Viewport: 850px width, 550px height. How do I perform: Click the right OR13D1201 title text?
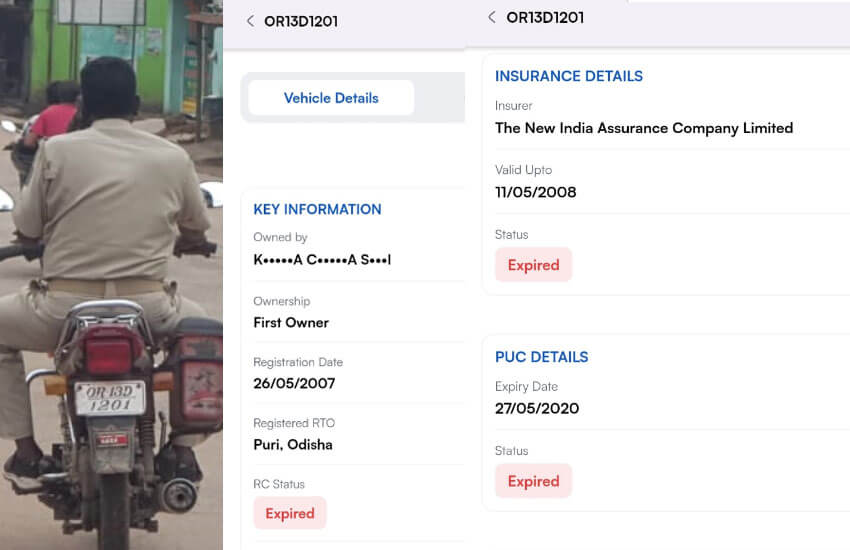tap(545, 17)
